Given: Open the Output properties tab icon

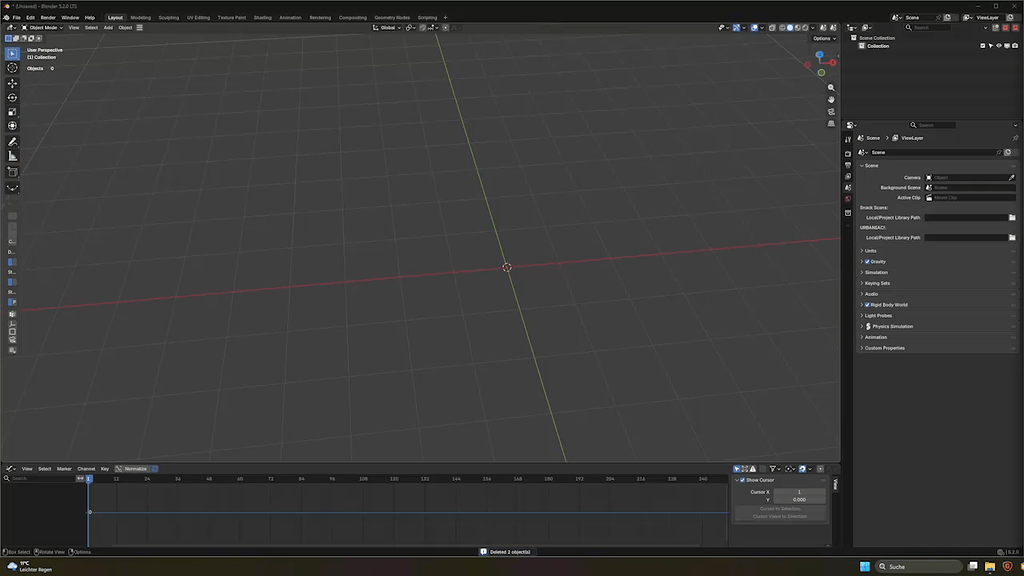Looking at the screenshot, I should click(x=848, y=165).
